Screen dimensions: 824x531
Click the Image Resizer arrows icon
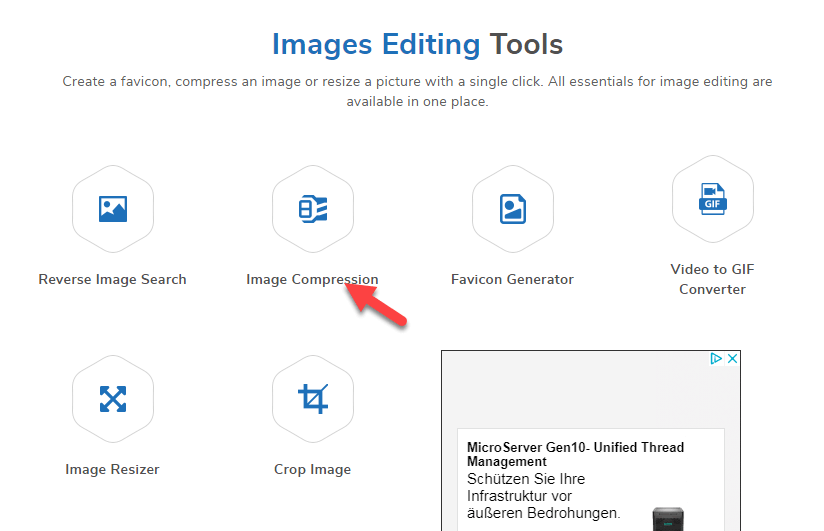(x=113, y=399)
